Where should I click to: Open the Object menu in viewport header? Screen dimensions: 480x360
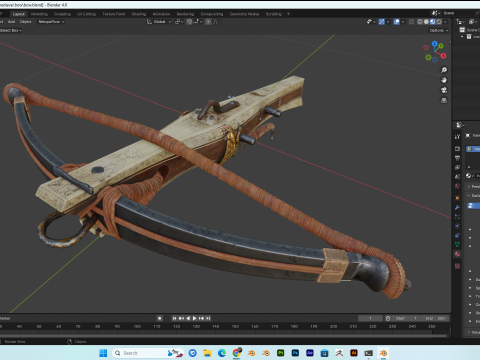coord(25,22)
